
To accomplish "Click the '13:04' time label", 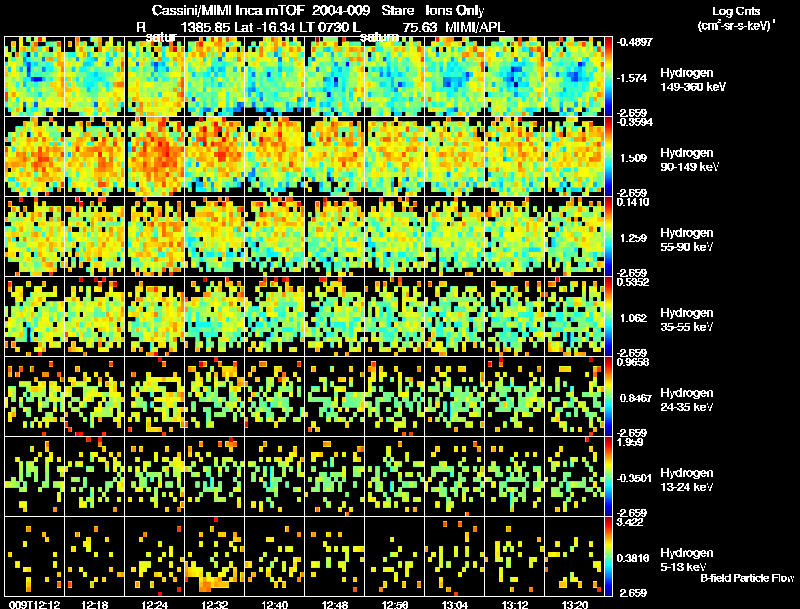I will pyautogui.click(x=455, y=605).
